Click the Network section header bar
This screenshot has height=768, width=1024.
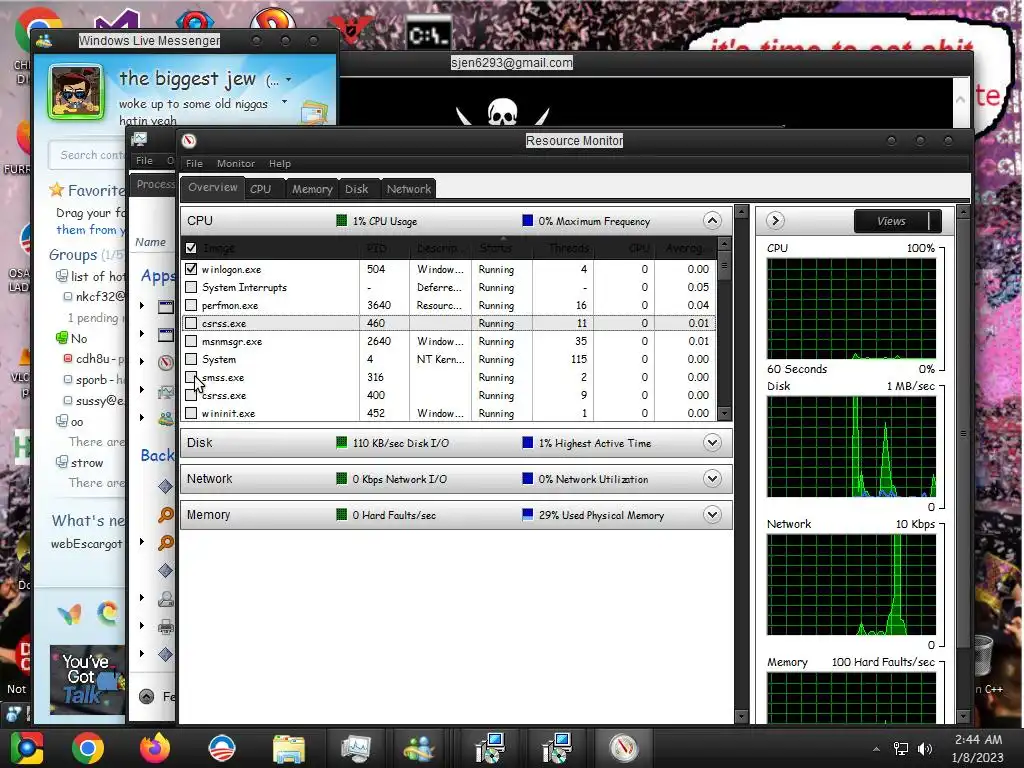[x=456, y=479]
